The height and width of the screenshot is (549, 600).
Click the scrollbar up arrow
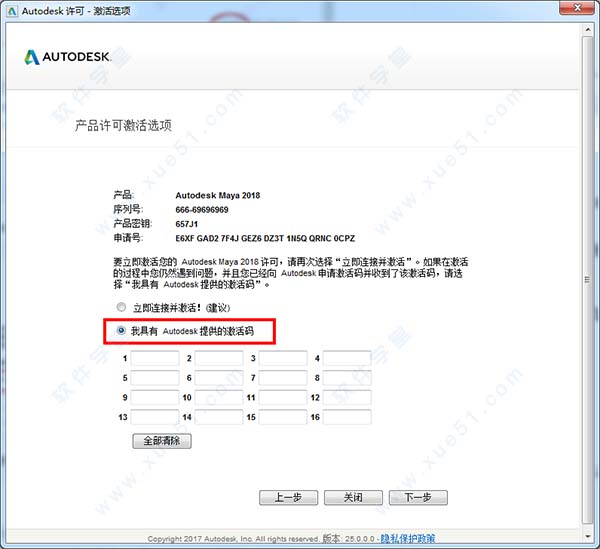pos(588,29)
